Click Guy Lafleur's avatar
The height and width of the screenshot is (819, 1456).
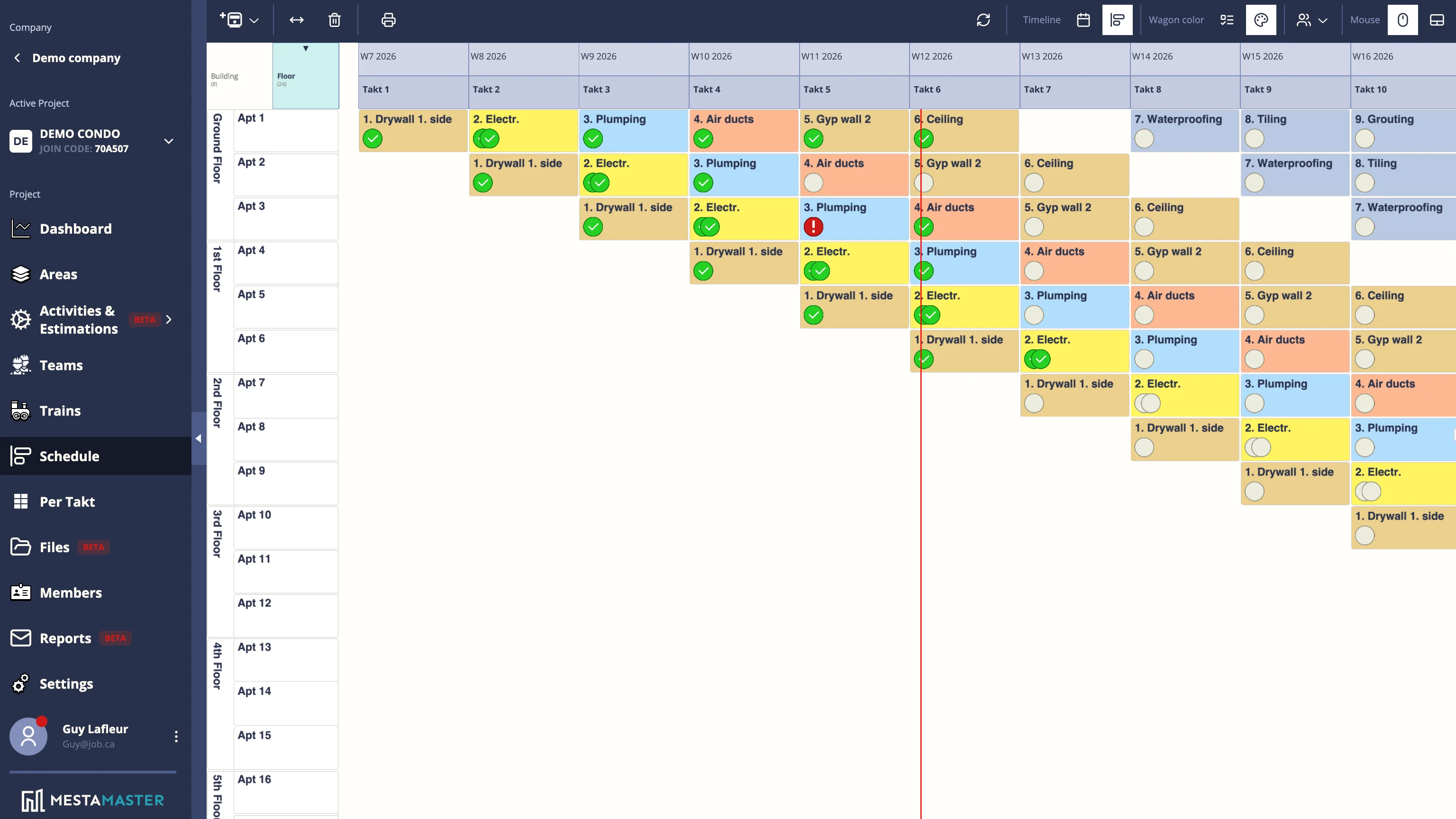click(28, 737)
